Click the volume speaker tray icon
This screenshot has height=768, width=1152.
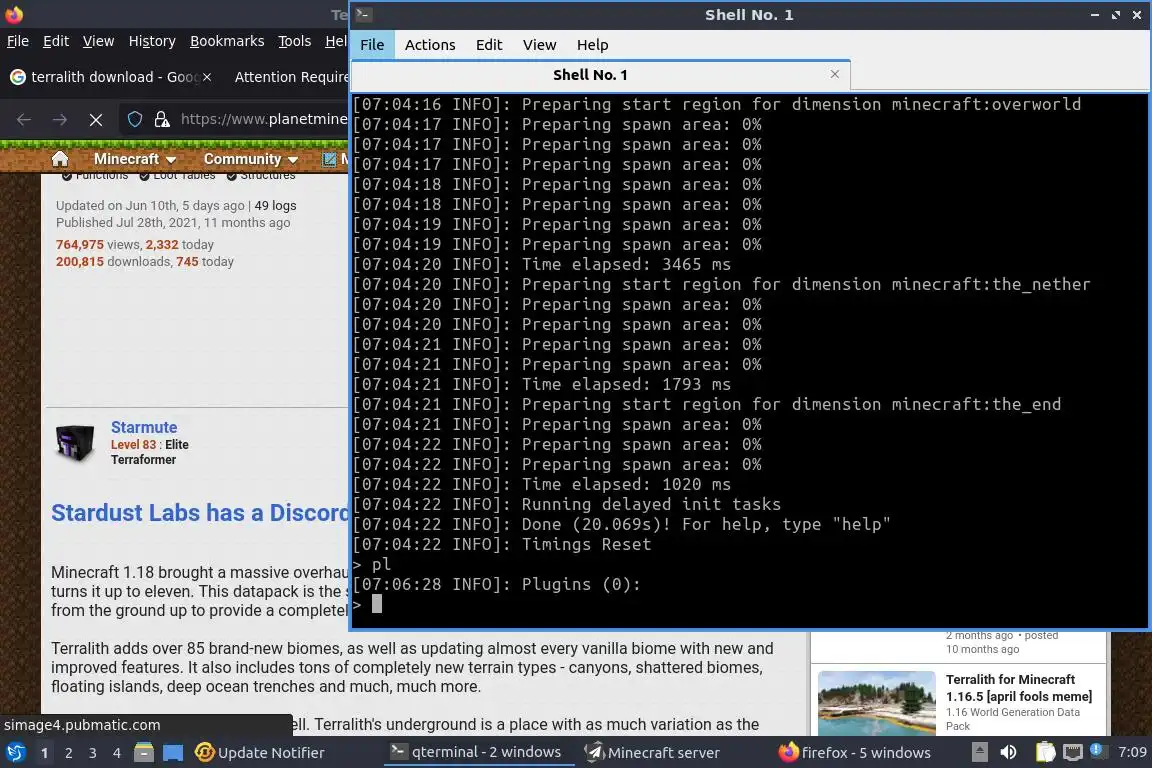1009,752
